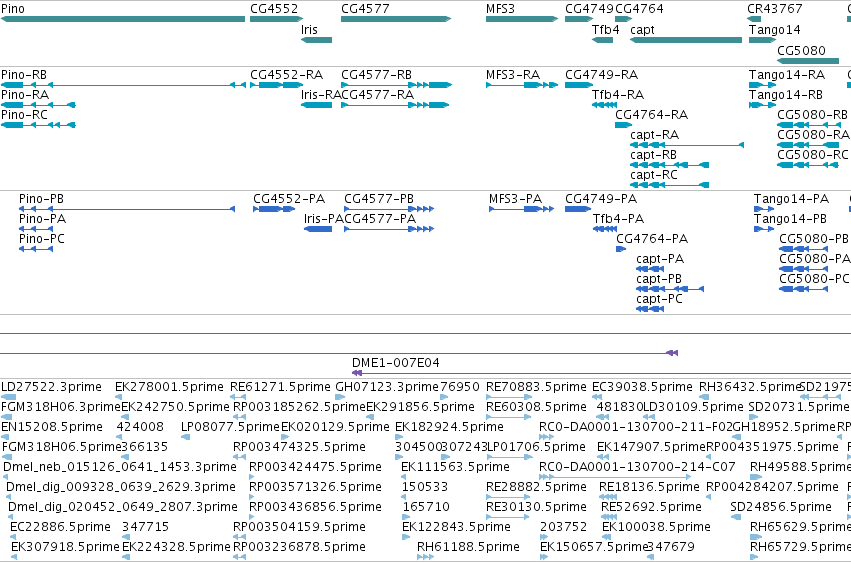This screenshot has height=562, width=851.
Task: Open the MFS3-PA CDS feature
Action: [x=522, y=209]
